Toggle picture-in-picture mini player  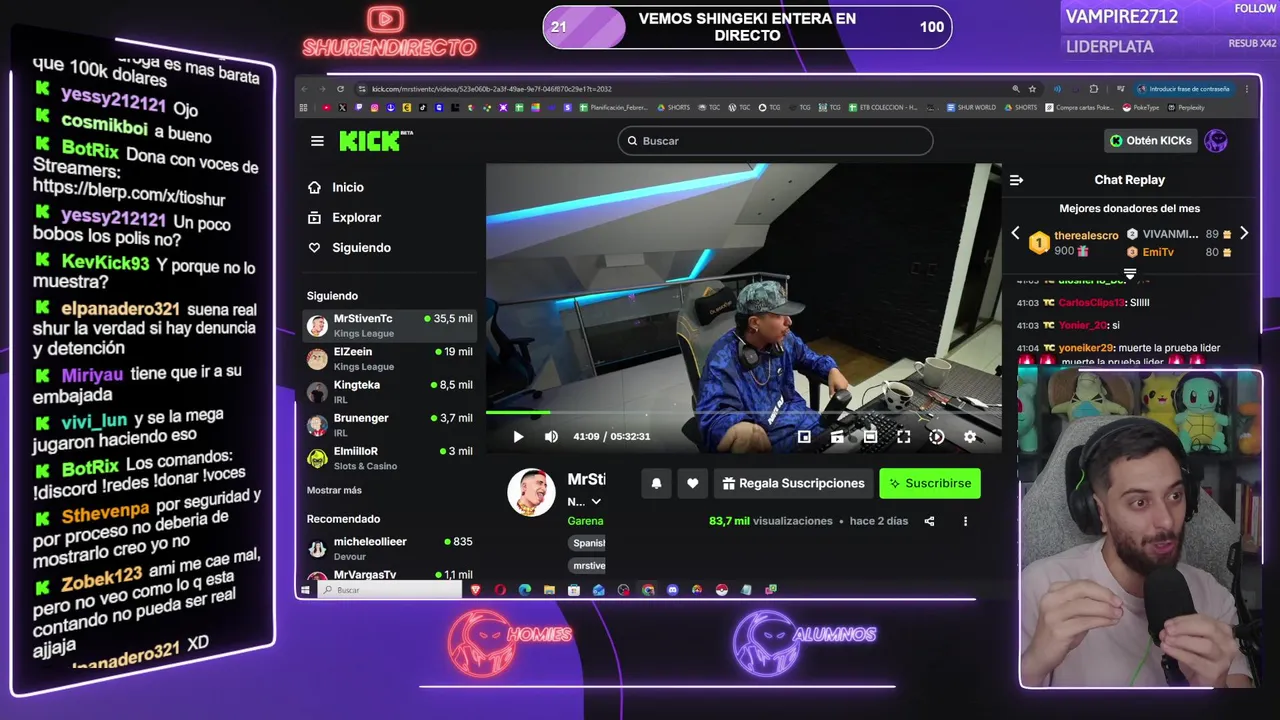[x=804, y=436]
